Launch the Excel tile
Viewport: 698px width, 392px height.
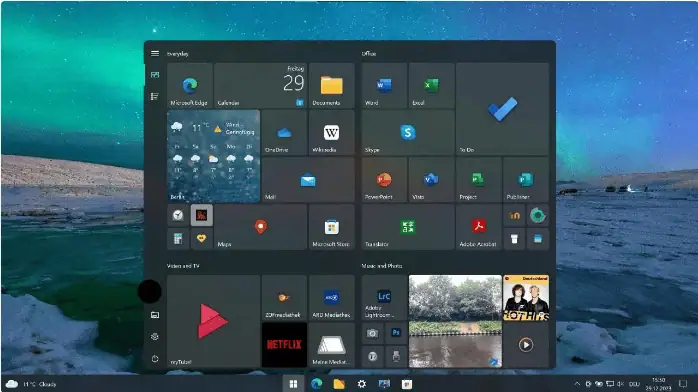431,85
